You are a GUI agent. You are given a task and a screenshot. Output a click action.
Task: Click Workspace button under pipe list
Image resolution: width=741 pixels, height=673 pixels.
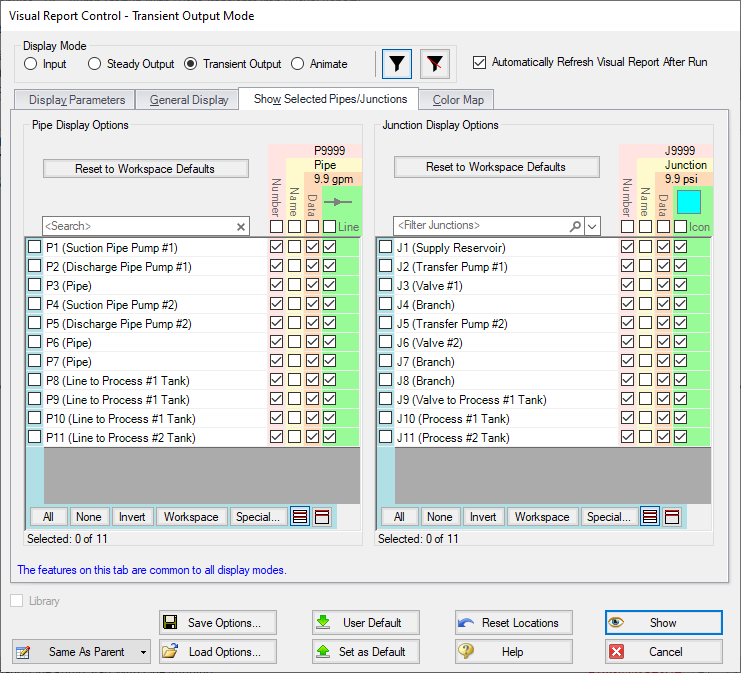click(x=191, y=517)
